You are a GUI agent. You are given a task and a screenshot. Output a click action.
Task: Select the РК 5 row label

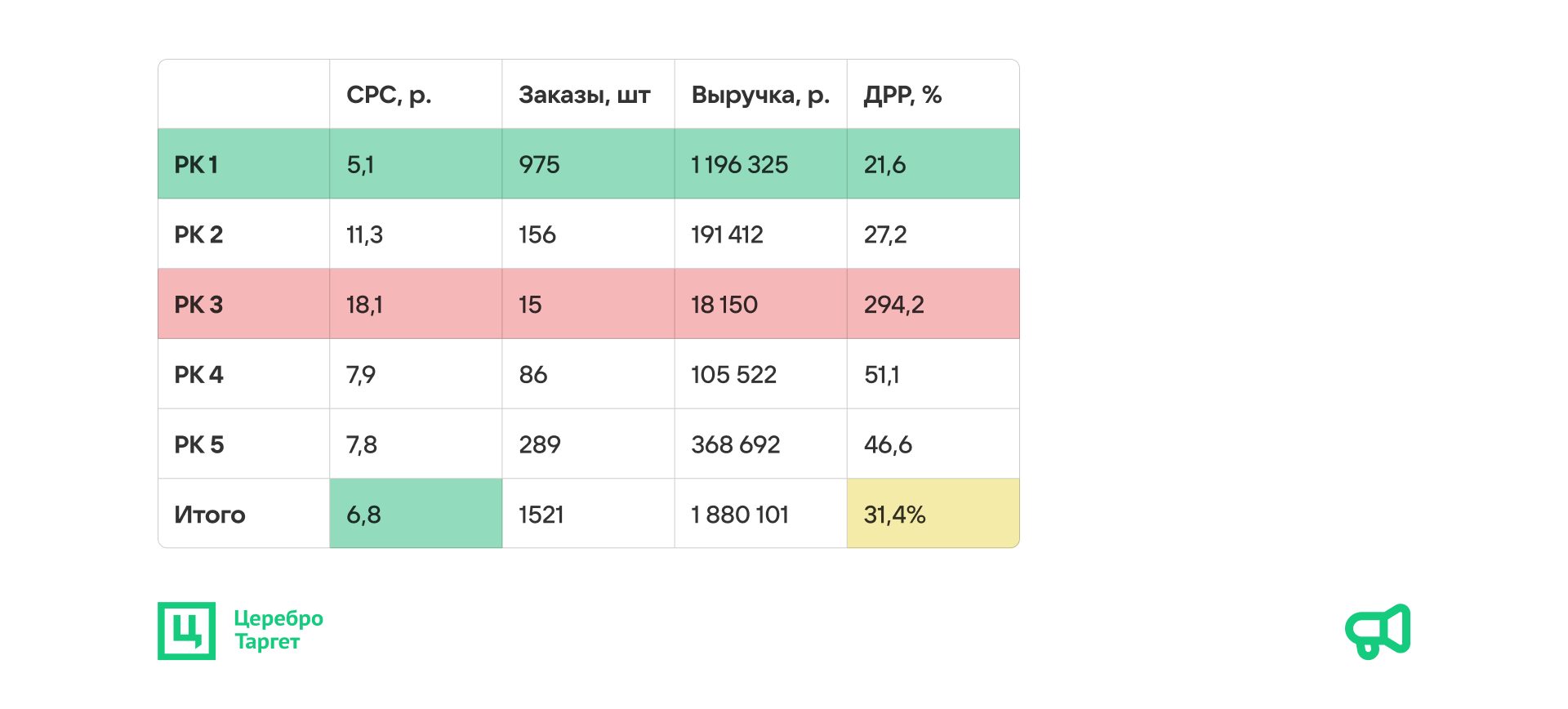tap(198, 444)
